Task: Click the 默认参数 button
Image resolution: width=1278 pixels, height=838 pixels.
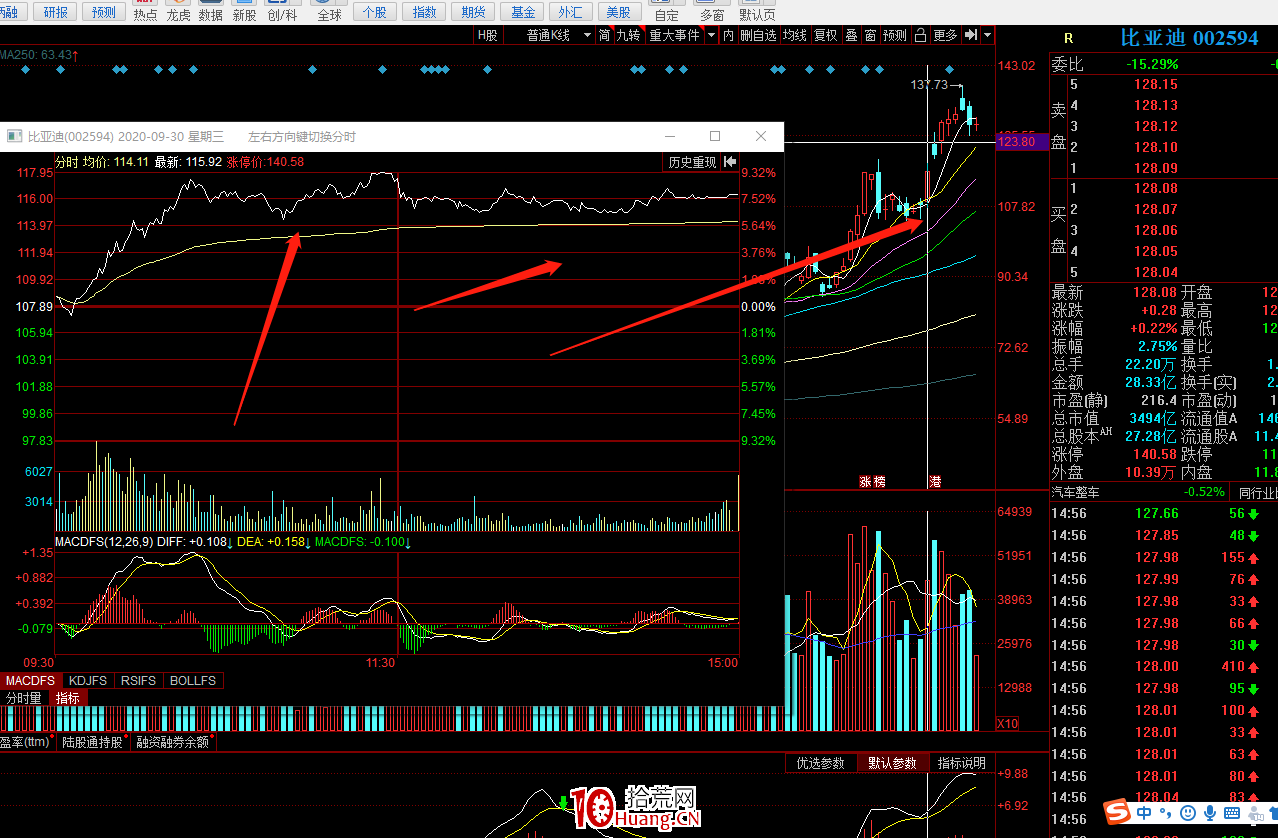Action: click(893, 763)
